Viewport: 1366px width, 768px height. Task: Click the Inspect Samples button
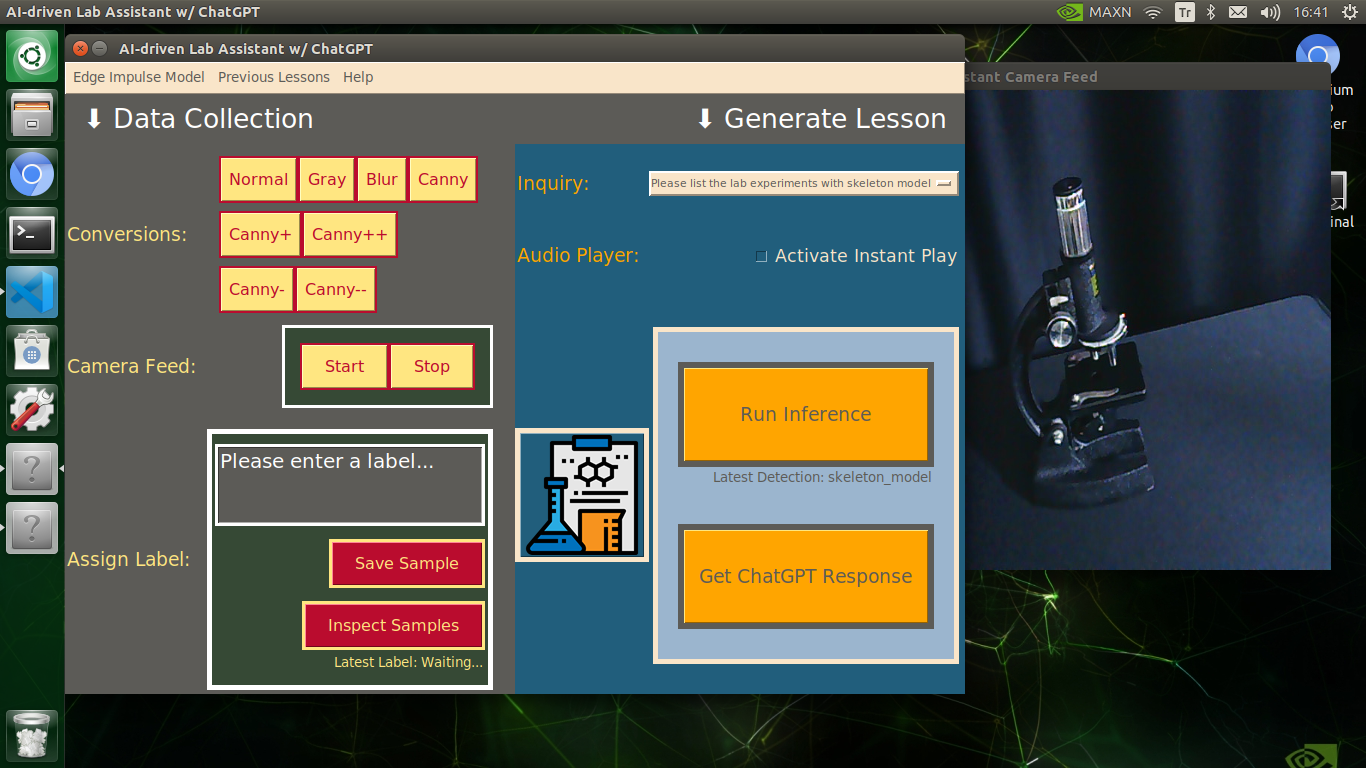tap(394, 625)
